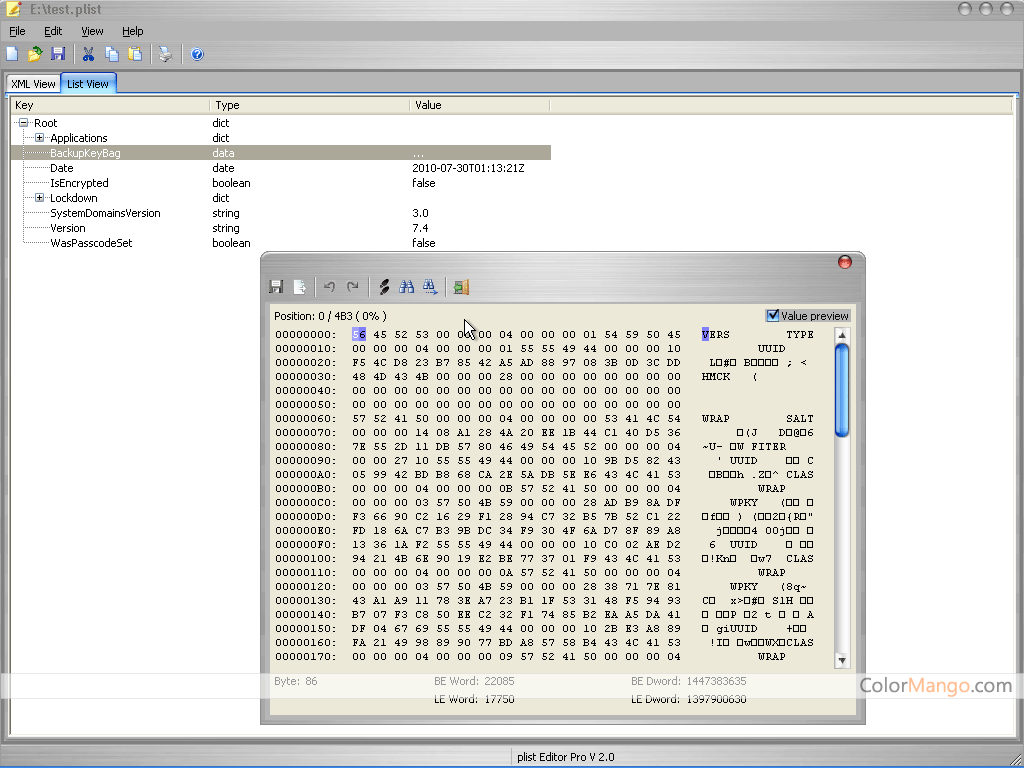Click the hex editor scroll down arrow

point(841,660)
